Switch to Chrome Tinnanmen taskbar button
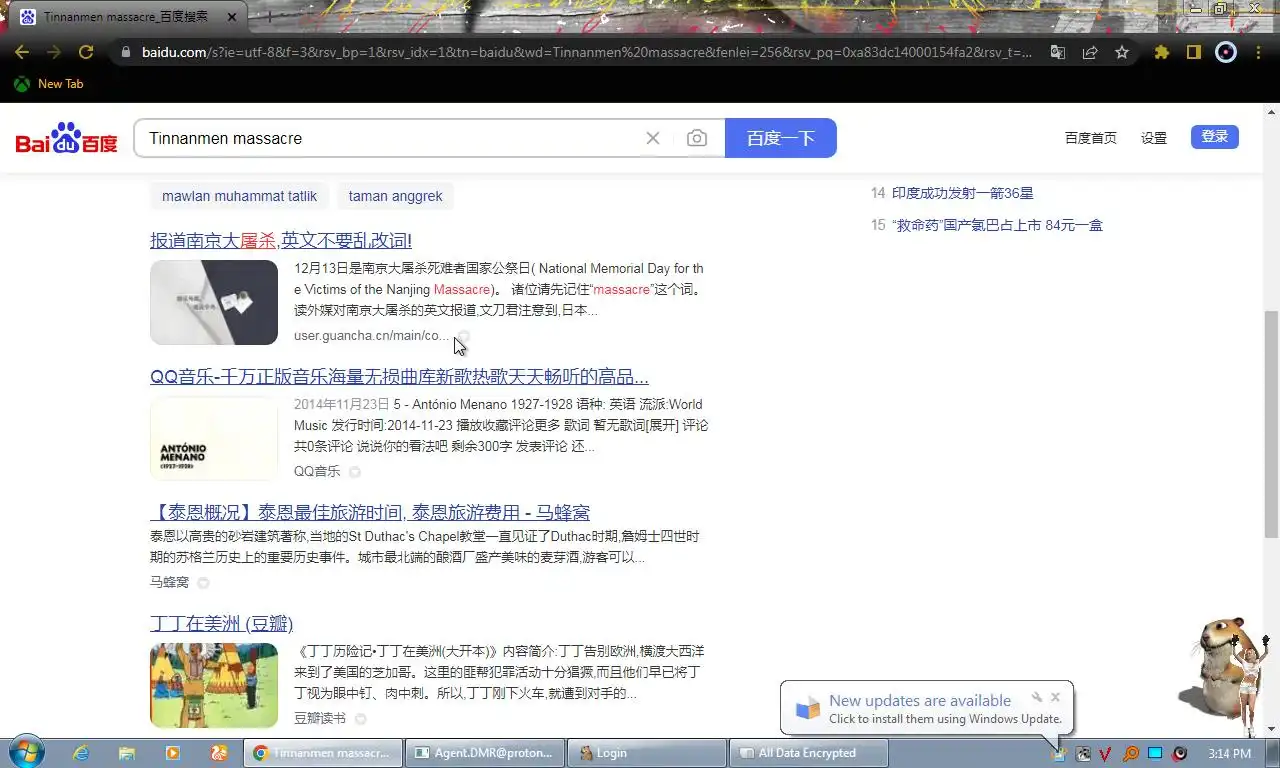Viewport: 1280px width, 768px height. (x=323, y=753)
